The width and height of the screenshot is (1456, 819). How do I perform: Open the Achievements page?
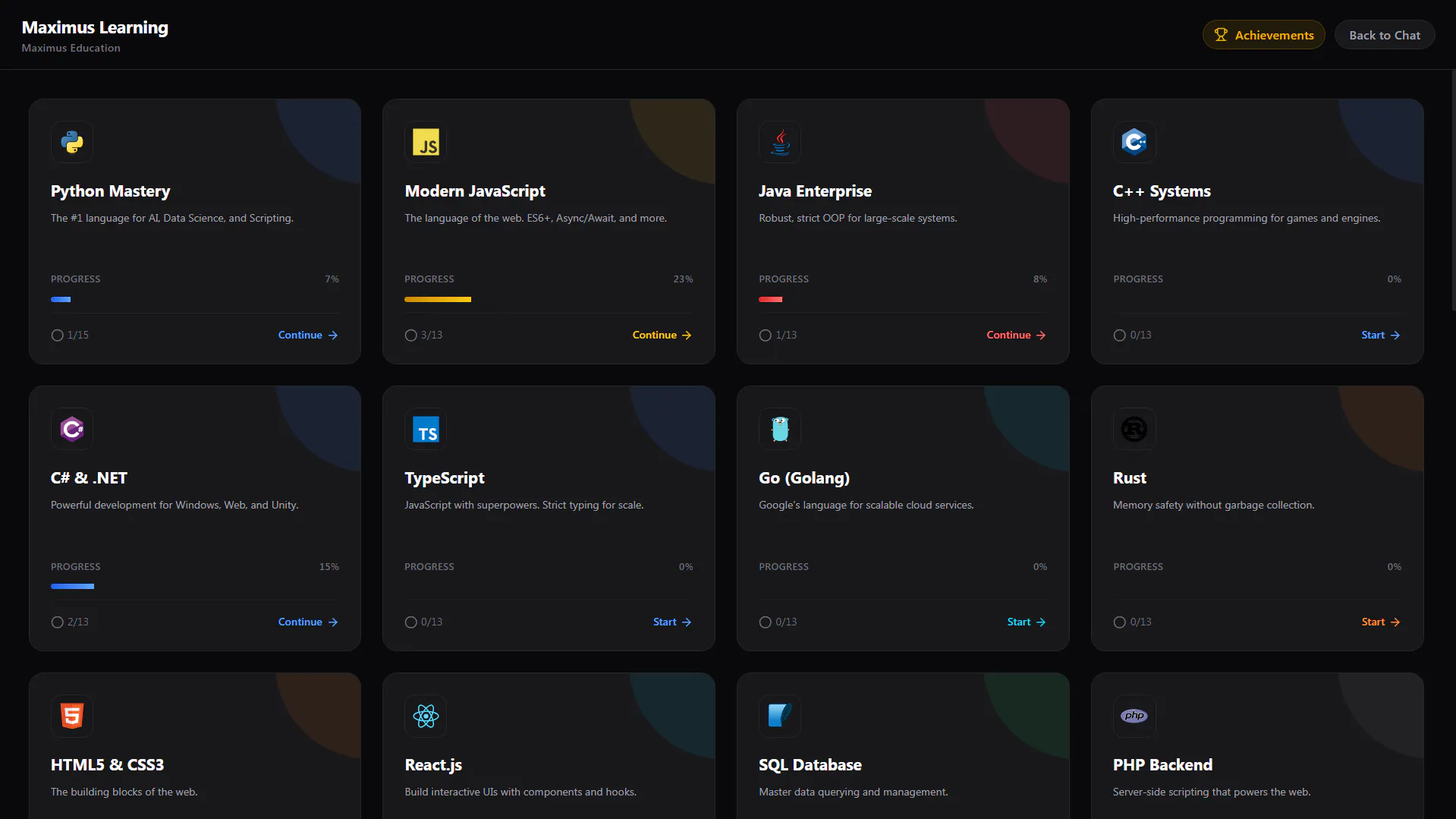(x=1263, y=35)
